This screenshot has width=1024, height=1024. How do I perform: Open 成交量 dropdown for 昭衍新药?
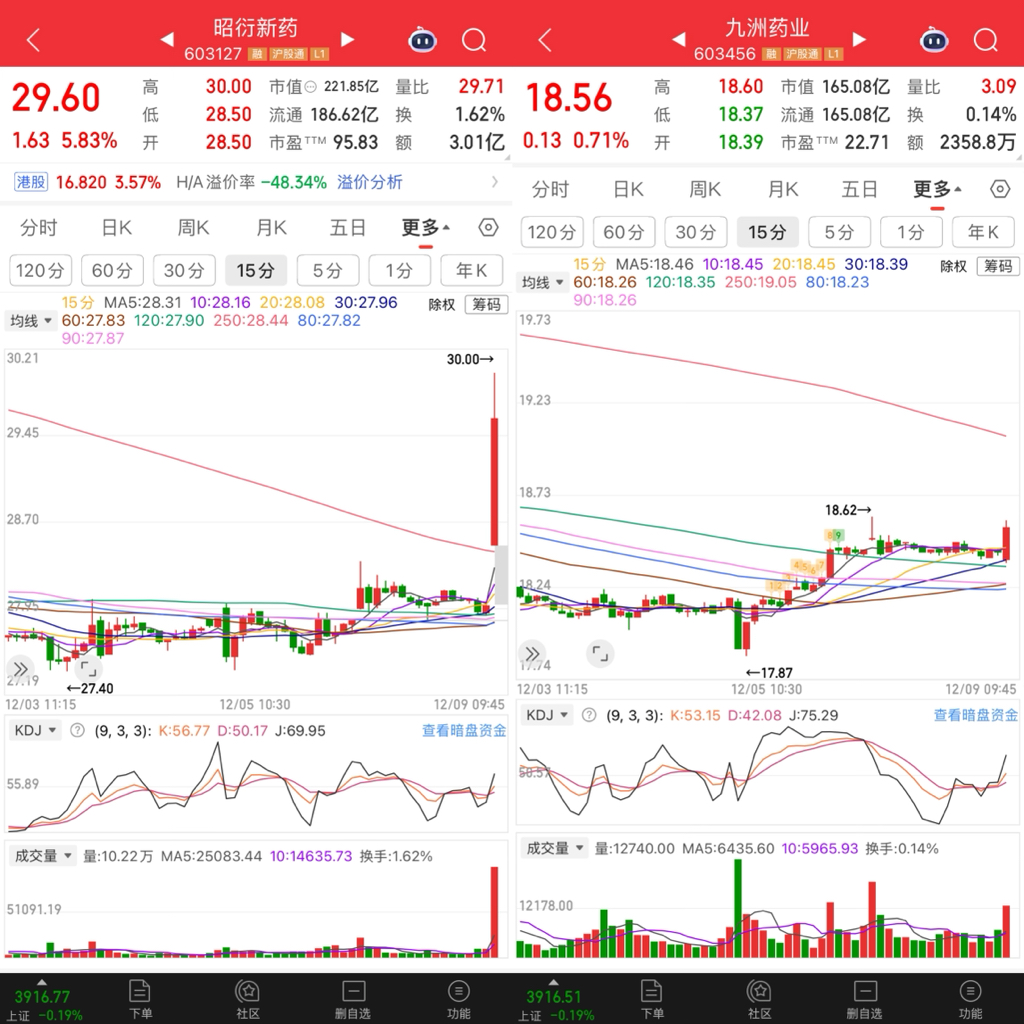[x=43, y=856]
